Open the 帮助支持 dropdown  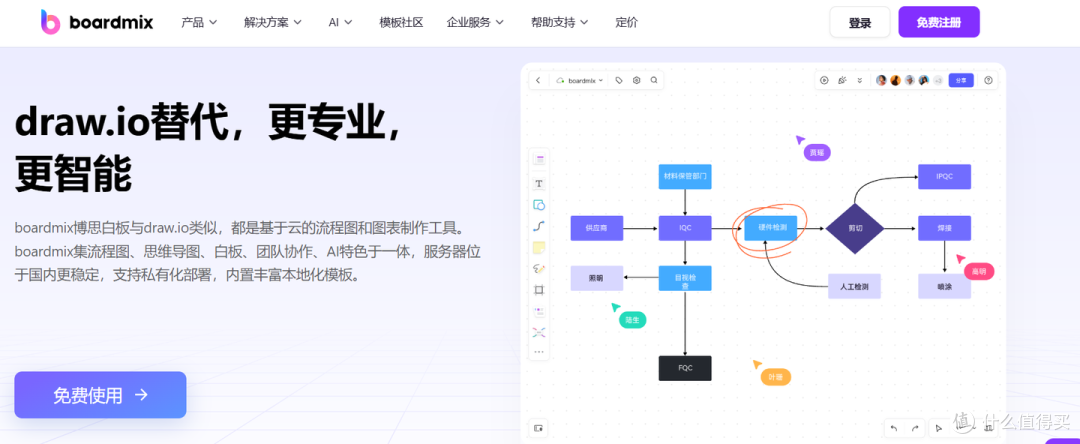559,22
